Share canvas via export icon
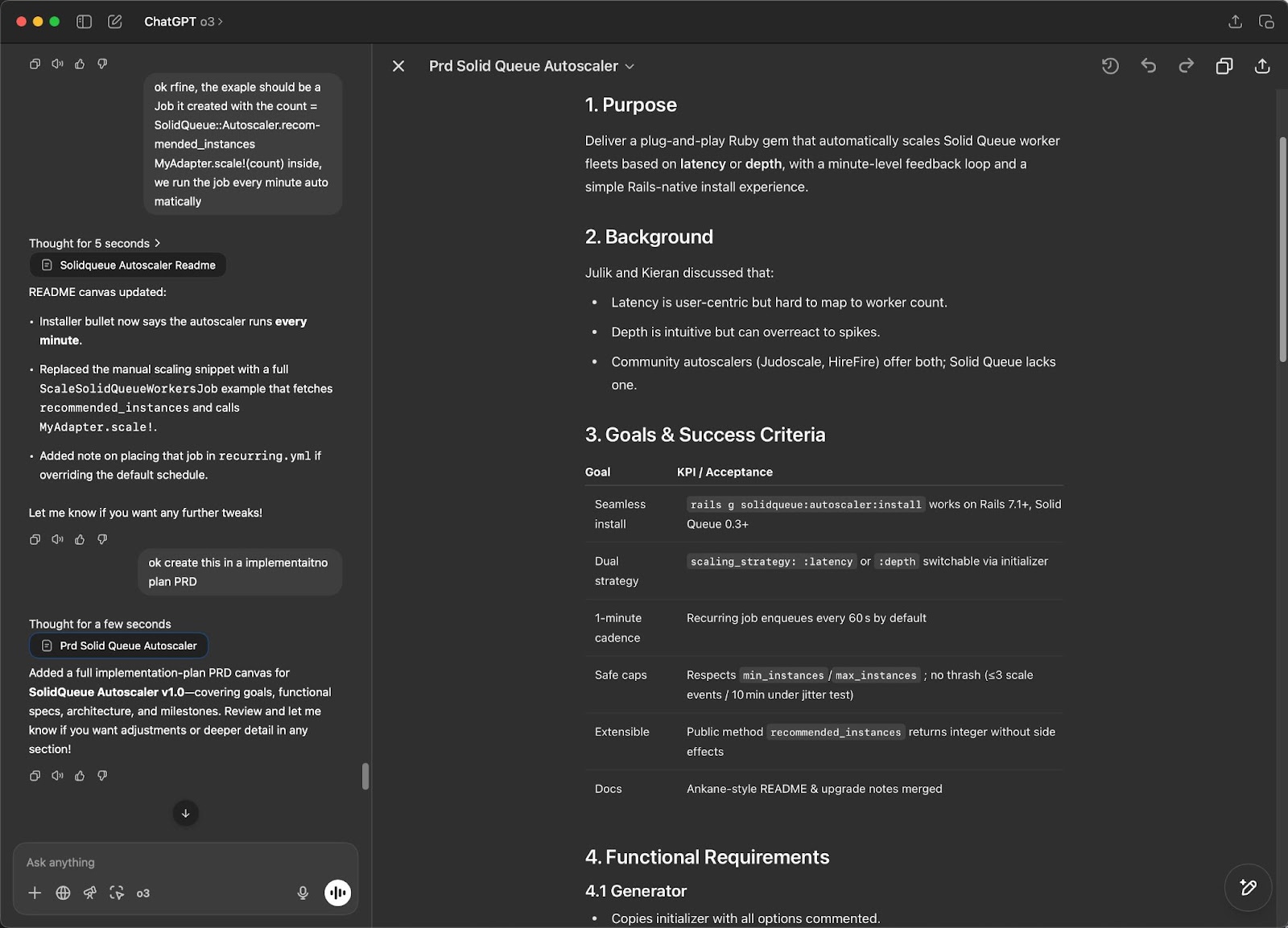Screen dimensions: 1288x928 click(1262, 66)
